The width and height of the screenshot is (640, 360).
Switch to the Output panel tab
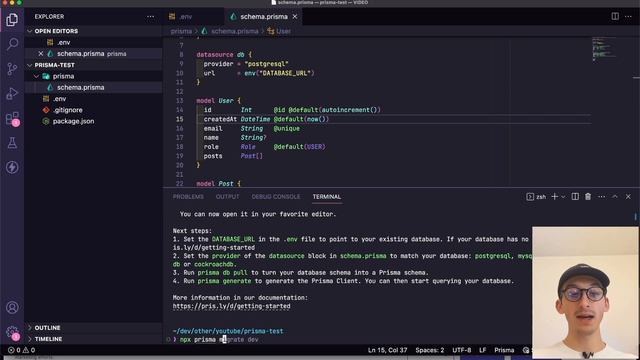point(227,197)
